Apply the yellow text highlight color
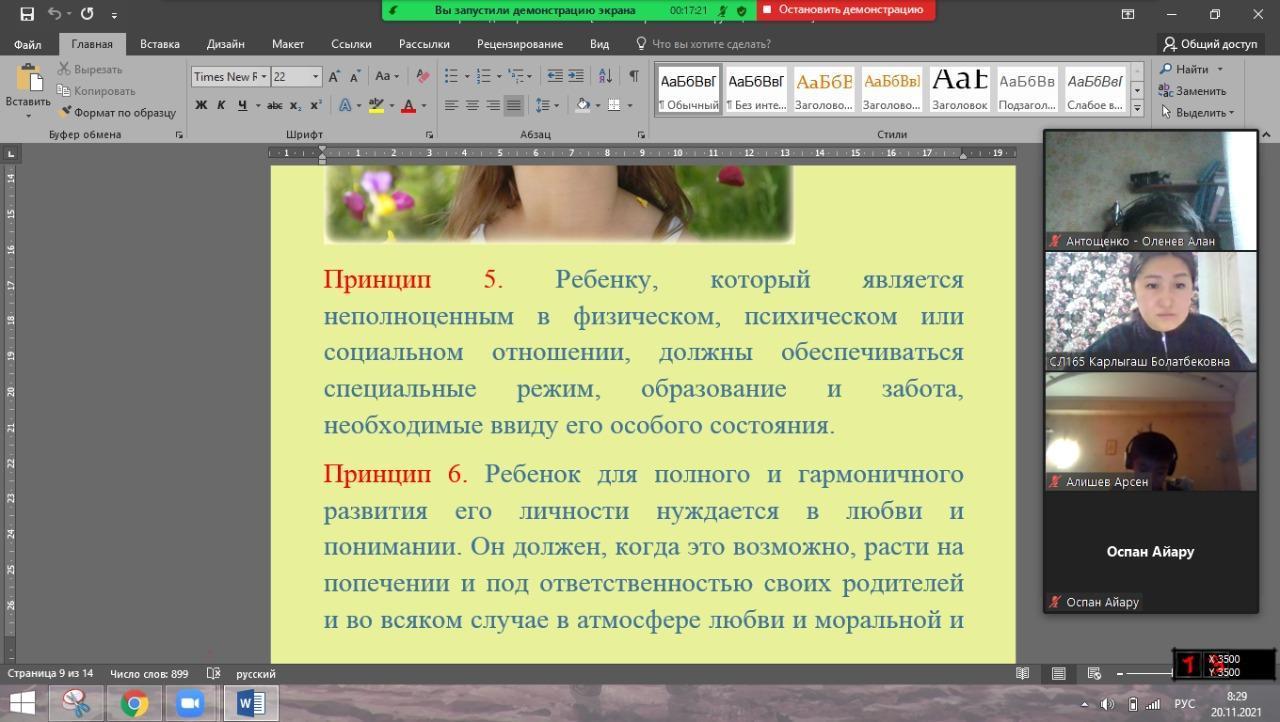 coord(375,105)
